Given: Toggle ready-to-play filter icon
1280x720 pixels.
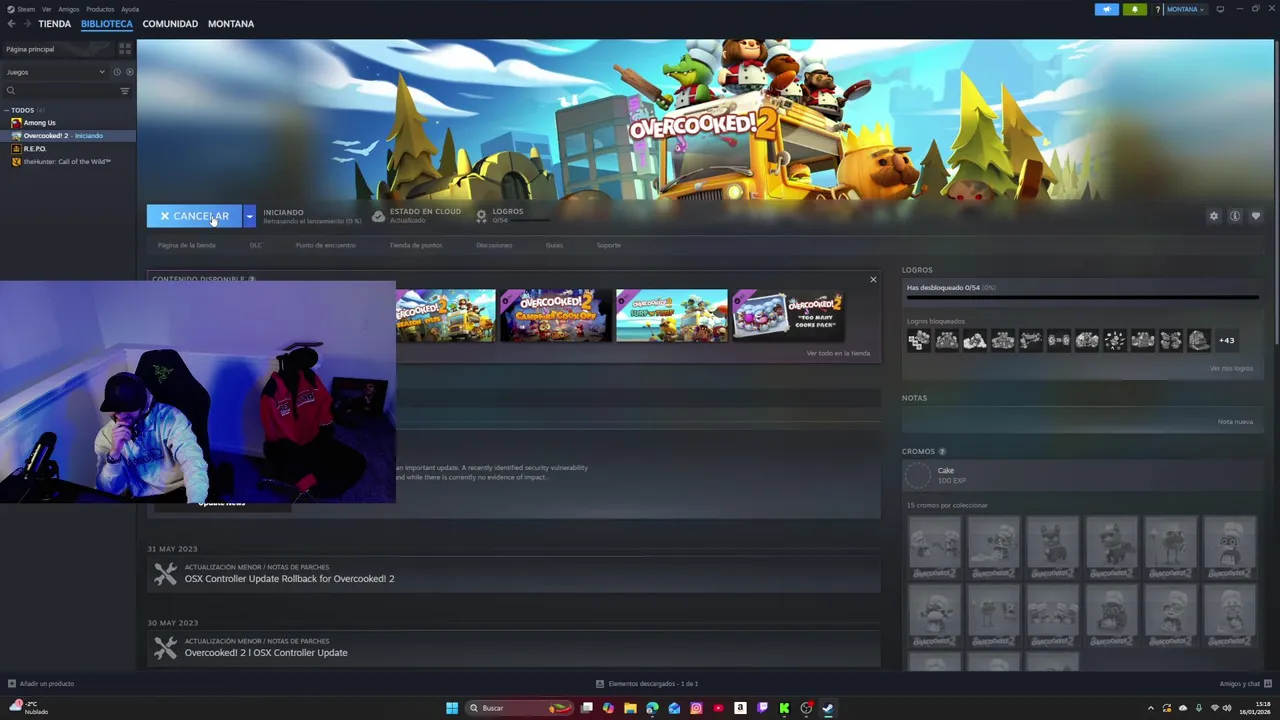Looking at the screenshot, I should pyautogui.click(x=128, y=72).
